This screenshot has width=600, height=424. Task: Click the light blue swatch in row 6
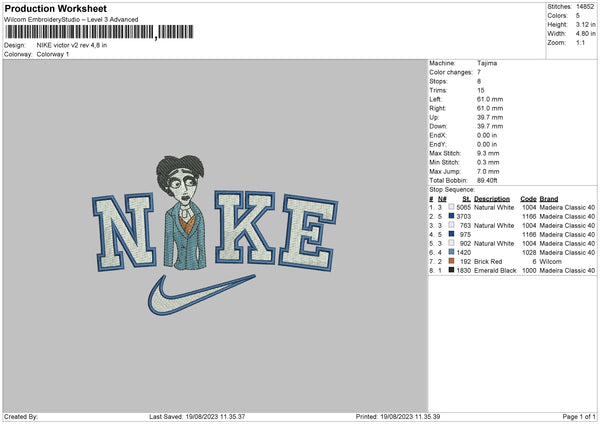[451, 252]
